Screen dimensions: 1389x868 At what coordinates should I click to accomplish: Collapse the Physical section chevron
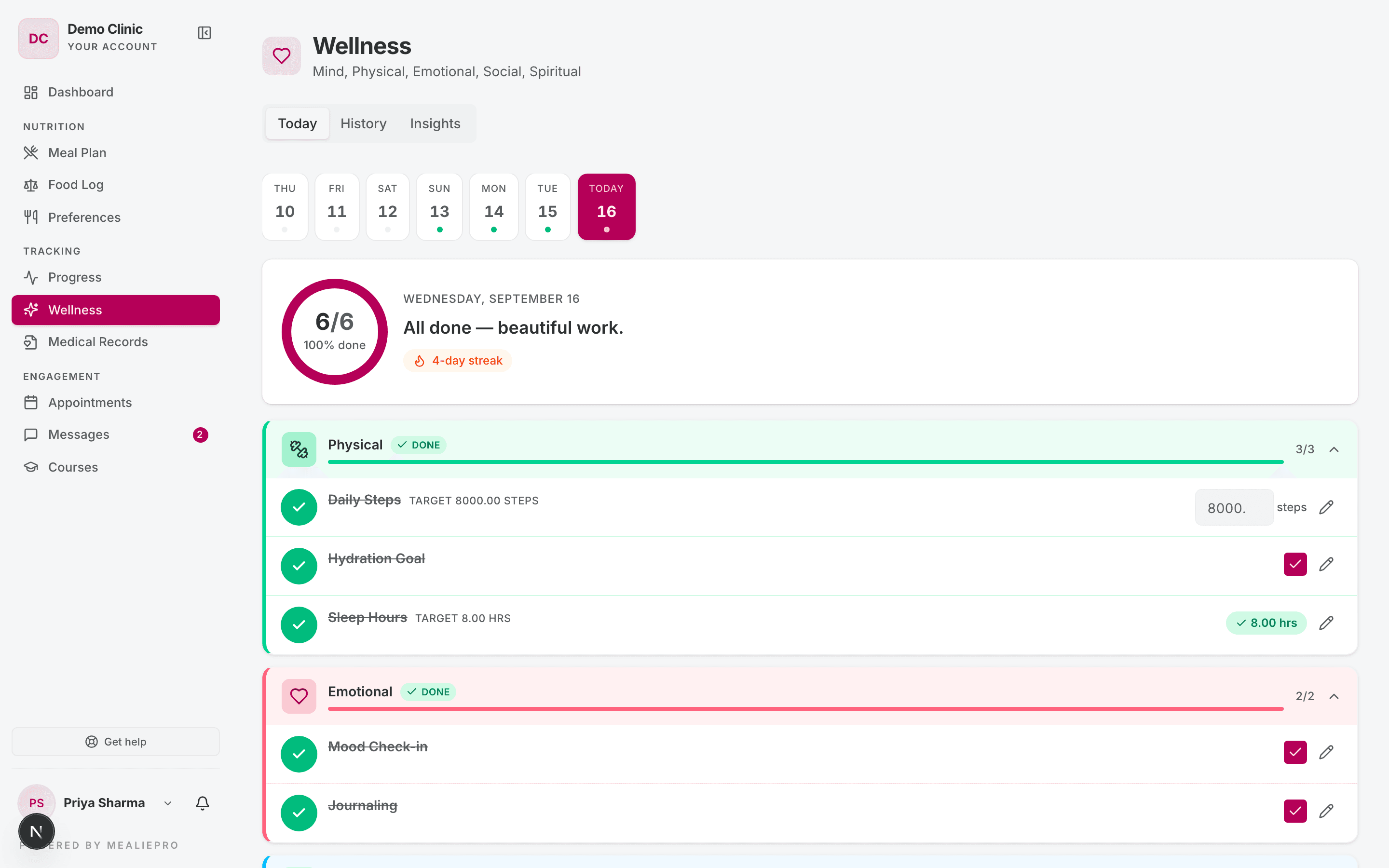pos(1334,449)
